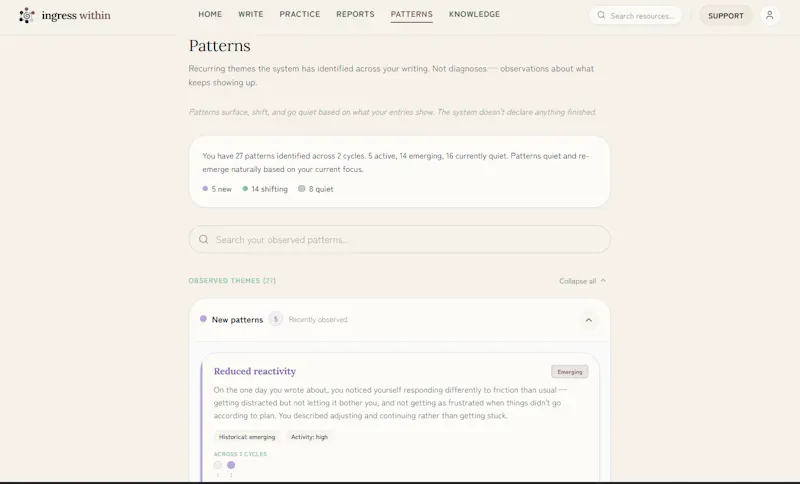Viewport: 800px width, 484px height.
Task: Click the ACROSS 2 CYCLES label
Action: (x=240, y=454)
